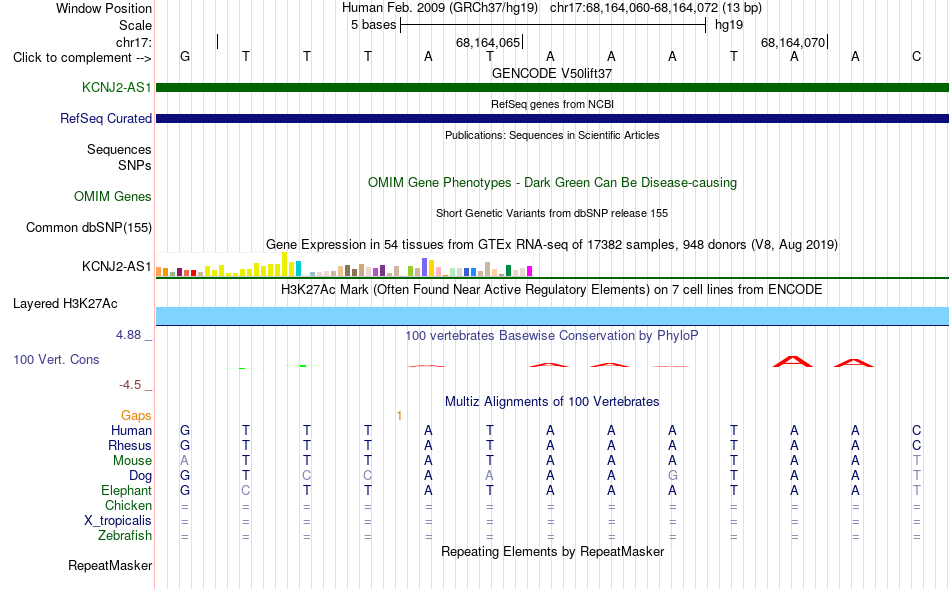
Task: Select the Human species label
Action: (131, 430)
